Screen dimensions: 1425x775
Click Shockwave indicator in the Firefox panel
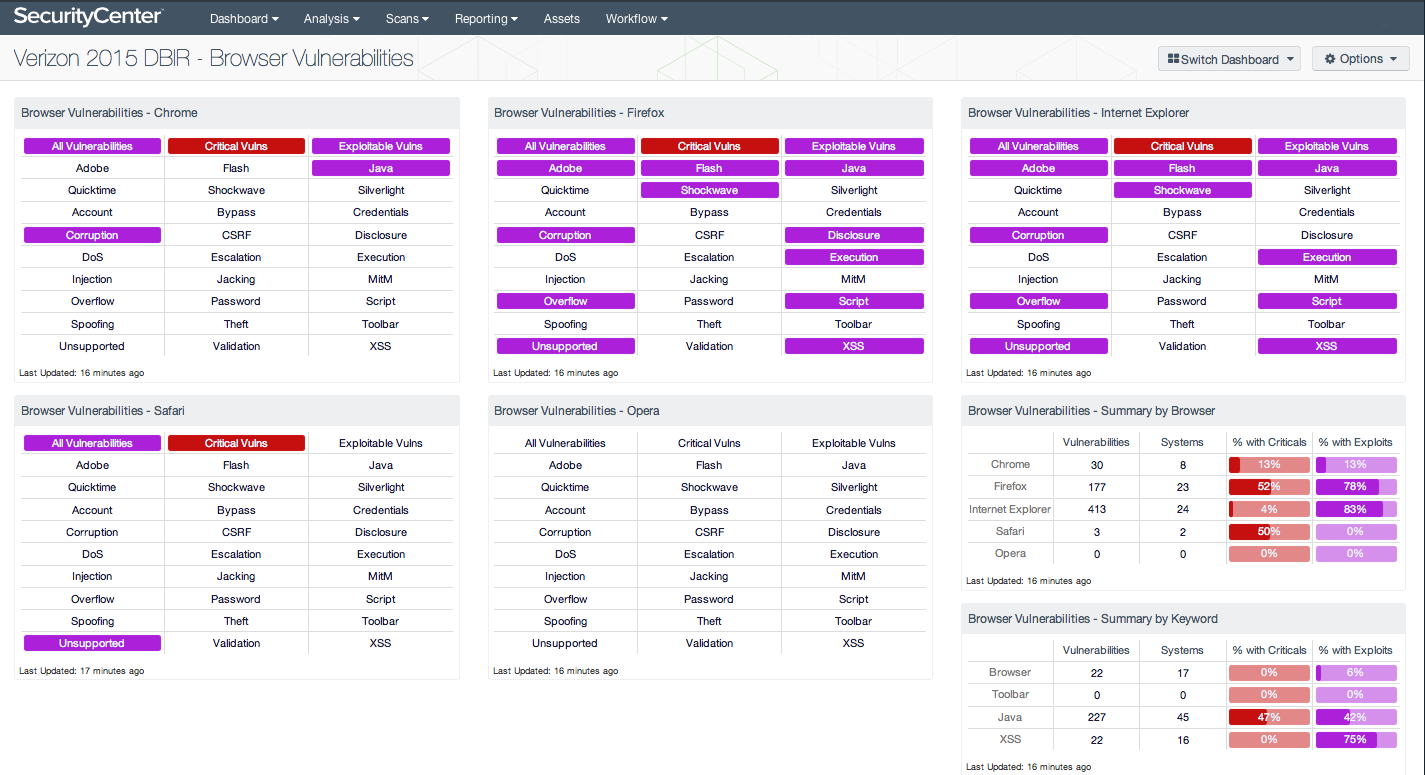[x=709, y=190]
